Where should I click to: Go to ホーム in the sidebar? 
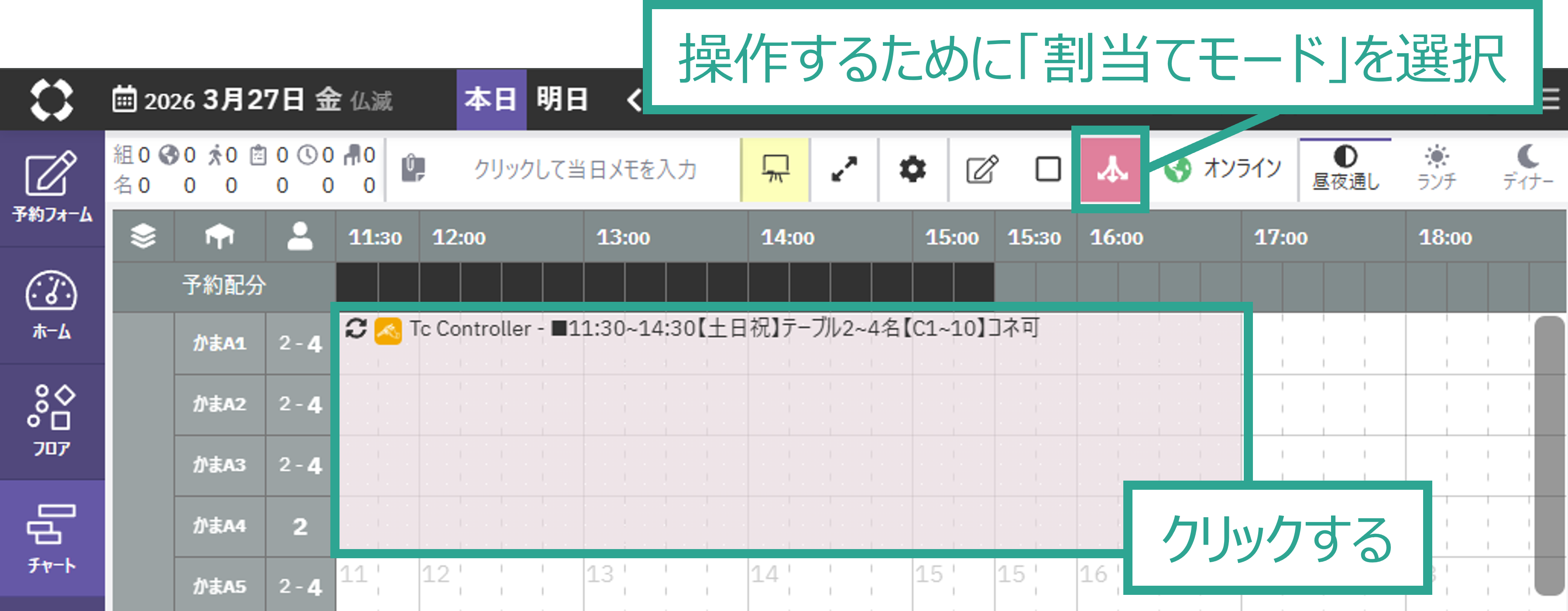pyautogui.click(x=52, y=305)
